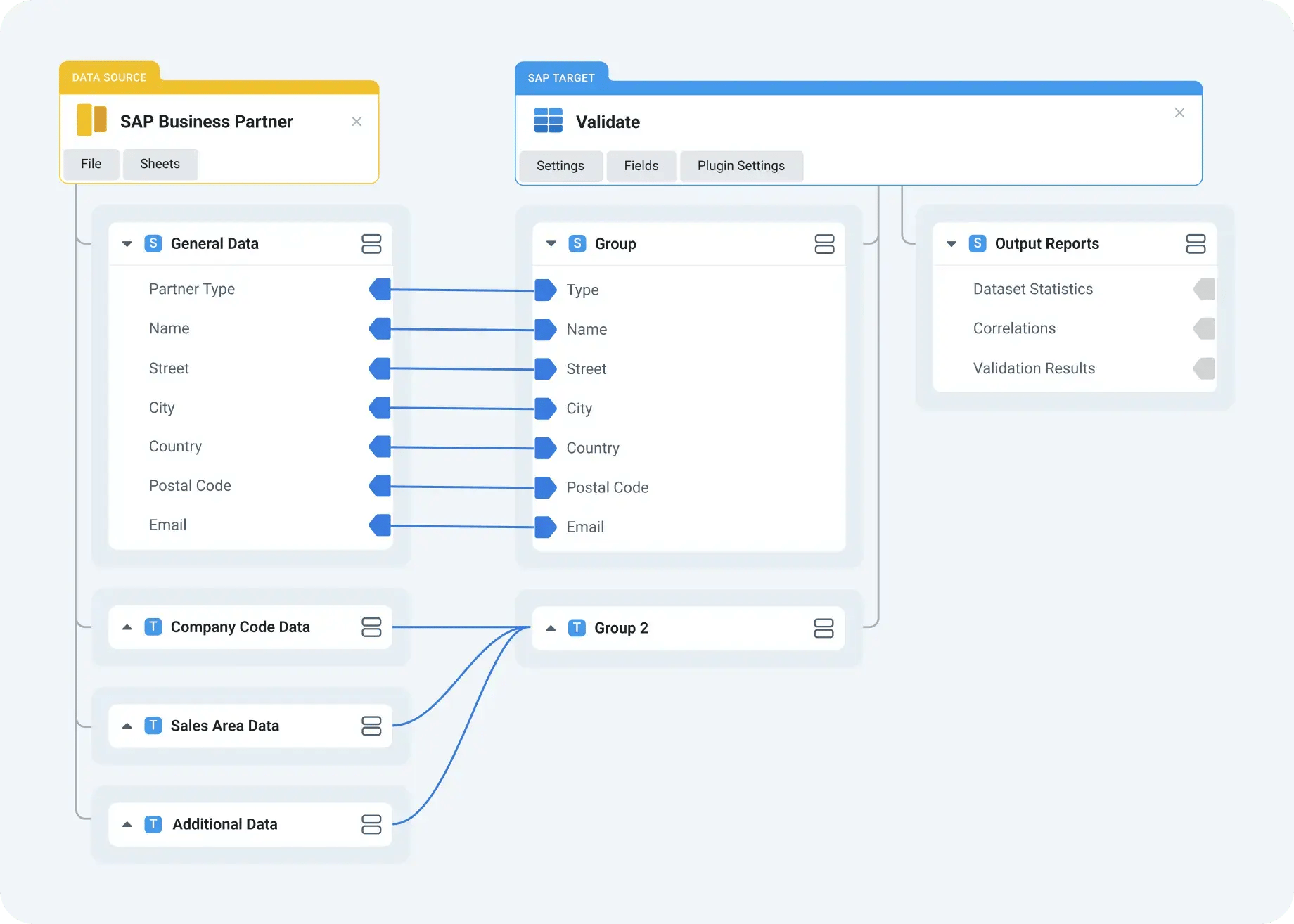Click the Sales Area Data T badge icon
1294x924 pixels.
click(153, 725)
